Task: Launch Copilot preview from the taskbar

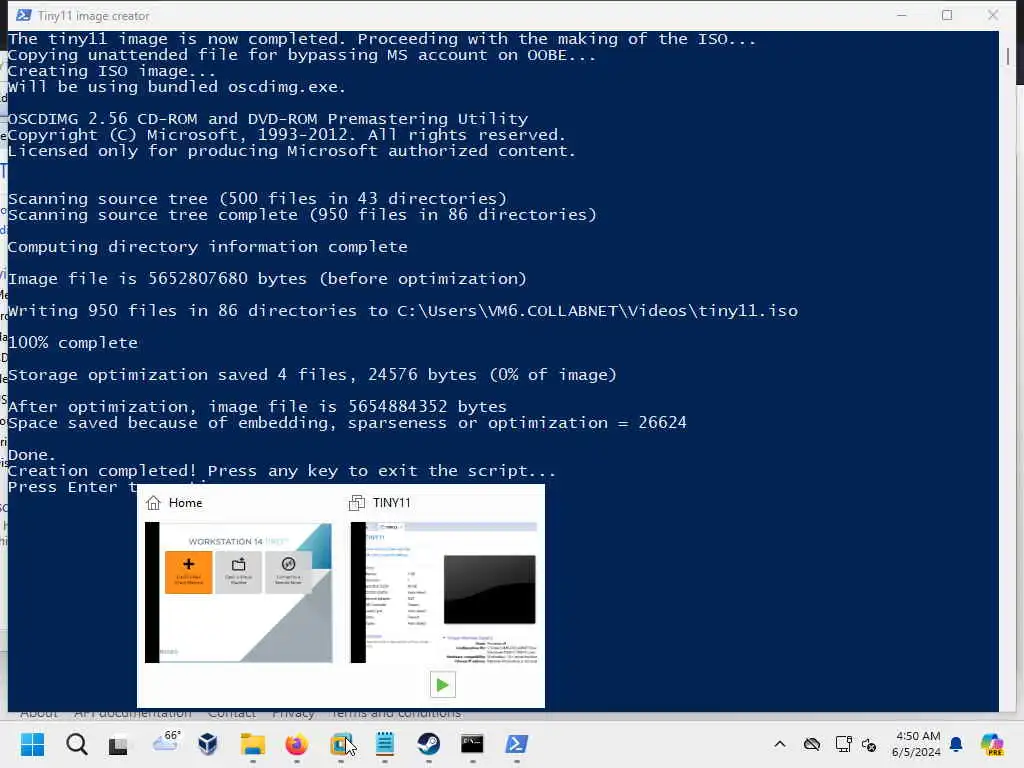Action: click(992, 744)
